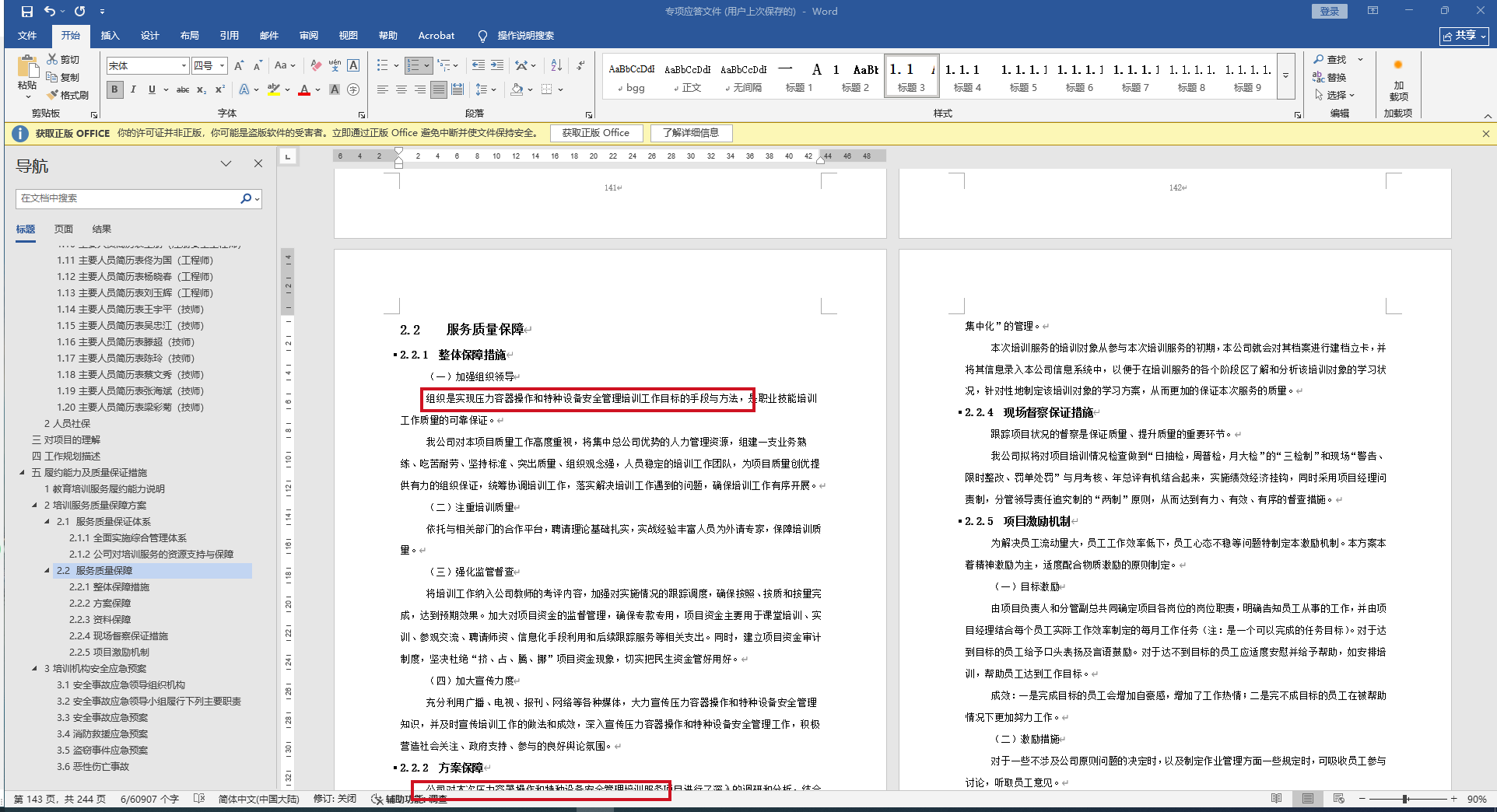The width and height of the screenshot is (1497, 812).
Task: Copy the selection with 复制
Action: (63, 77)
